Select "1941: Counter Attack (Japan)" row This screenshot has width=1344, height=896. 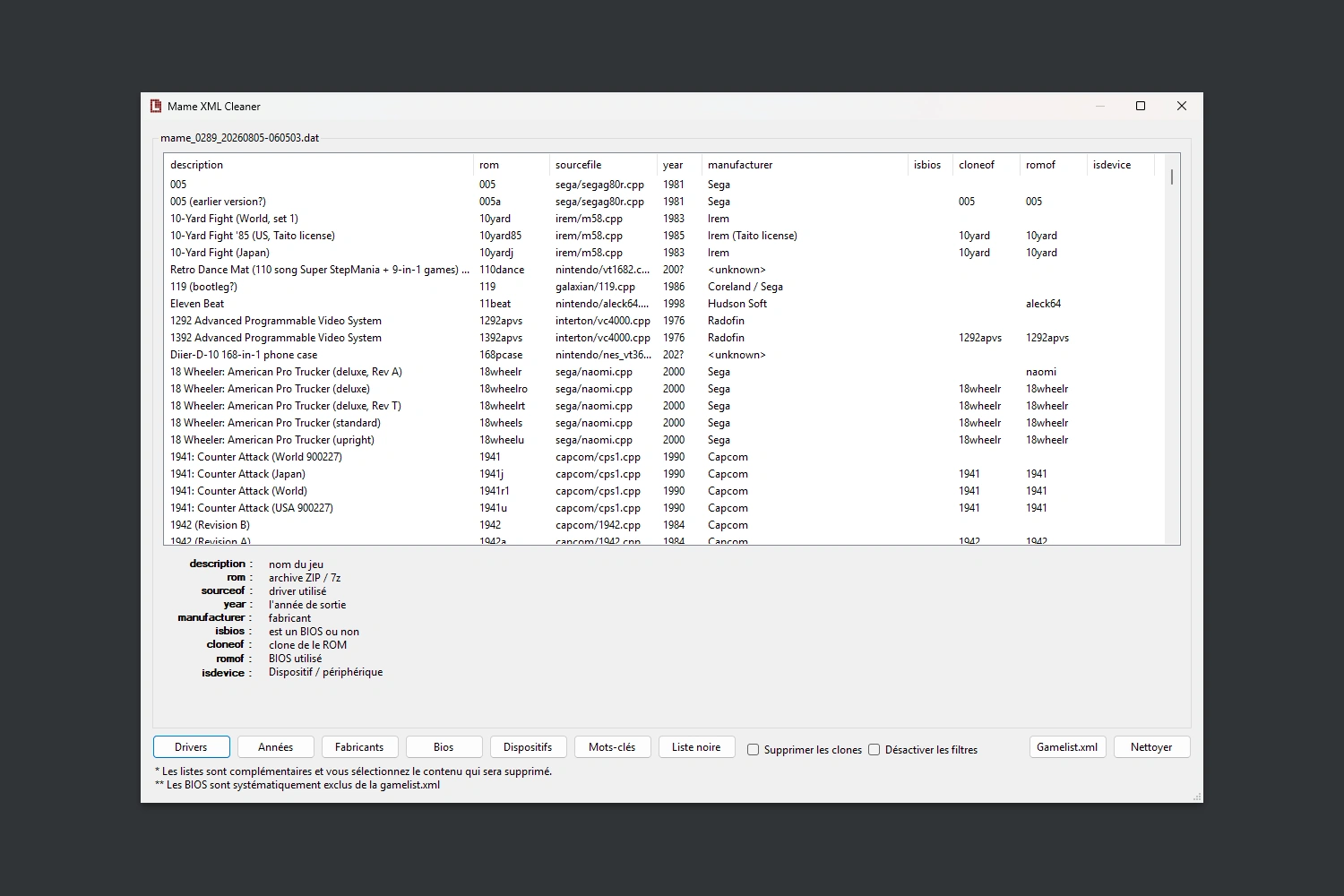click(665, 474)
